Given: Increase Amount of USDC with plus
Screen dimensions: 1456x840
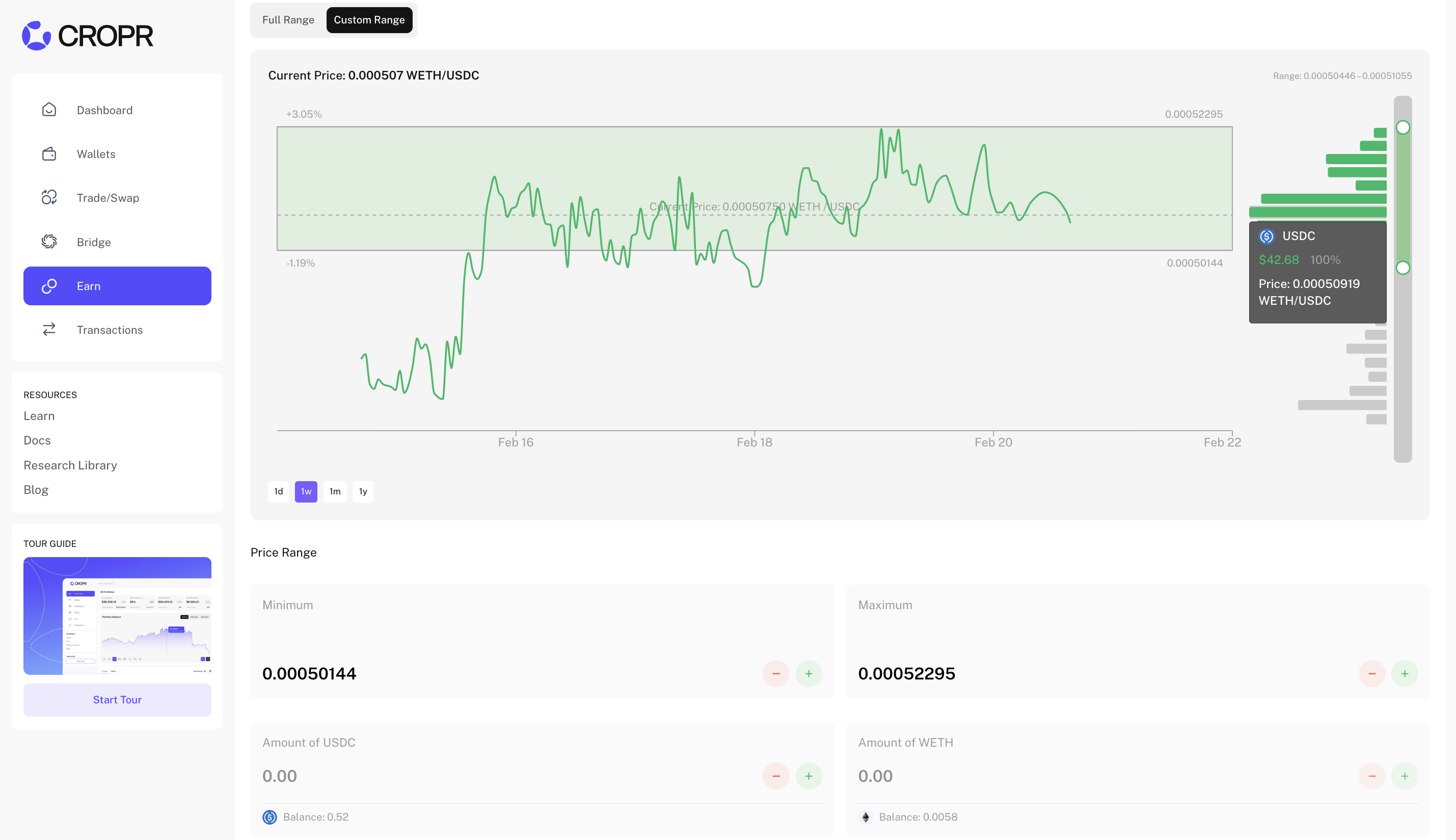Looking at the screenshot, I should point(808,776).
